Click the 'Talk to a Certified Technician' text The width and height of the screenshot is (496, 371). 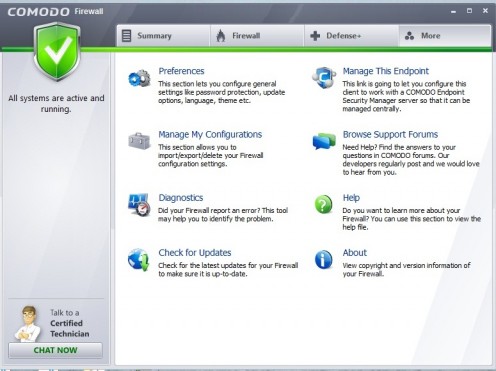(x=70, y=323)
